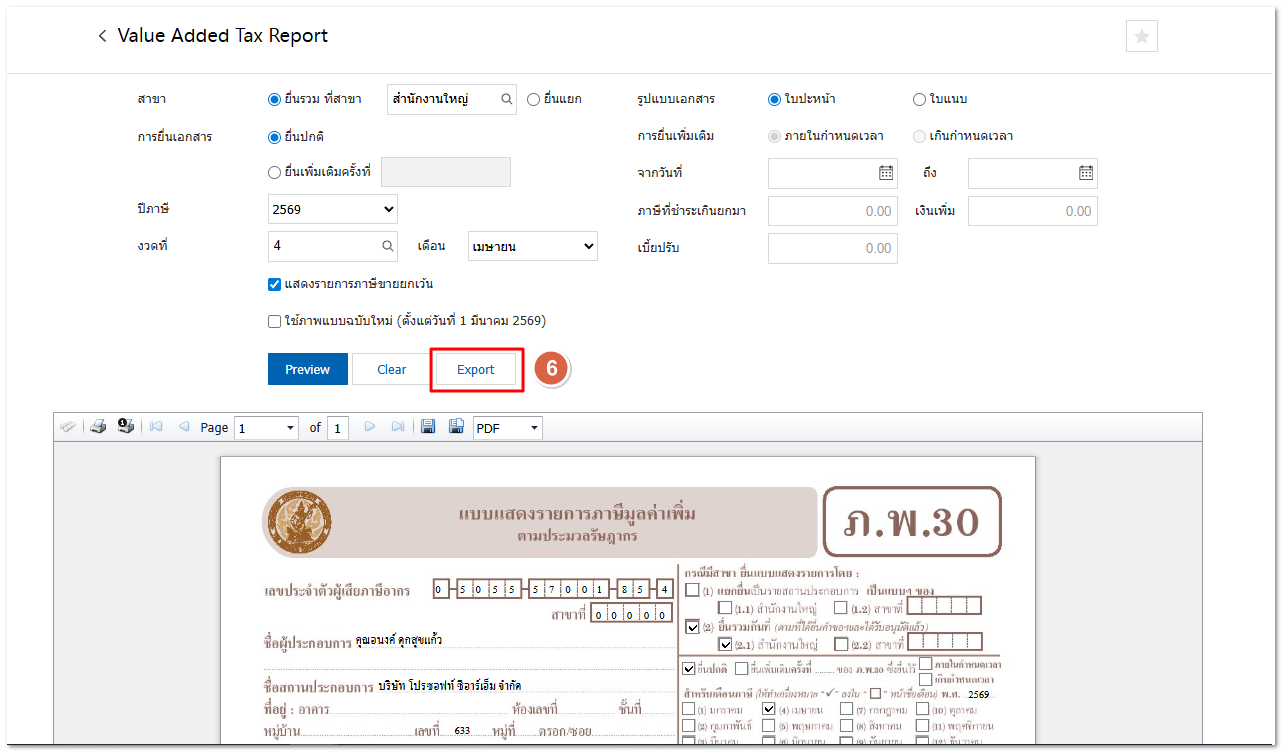Click the export and open in new window icon
This screenshot has width=1282, height=752.
456,427
